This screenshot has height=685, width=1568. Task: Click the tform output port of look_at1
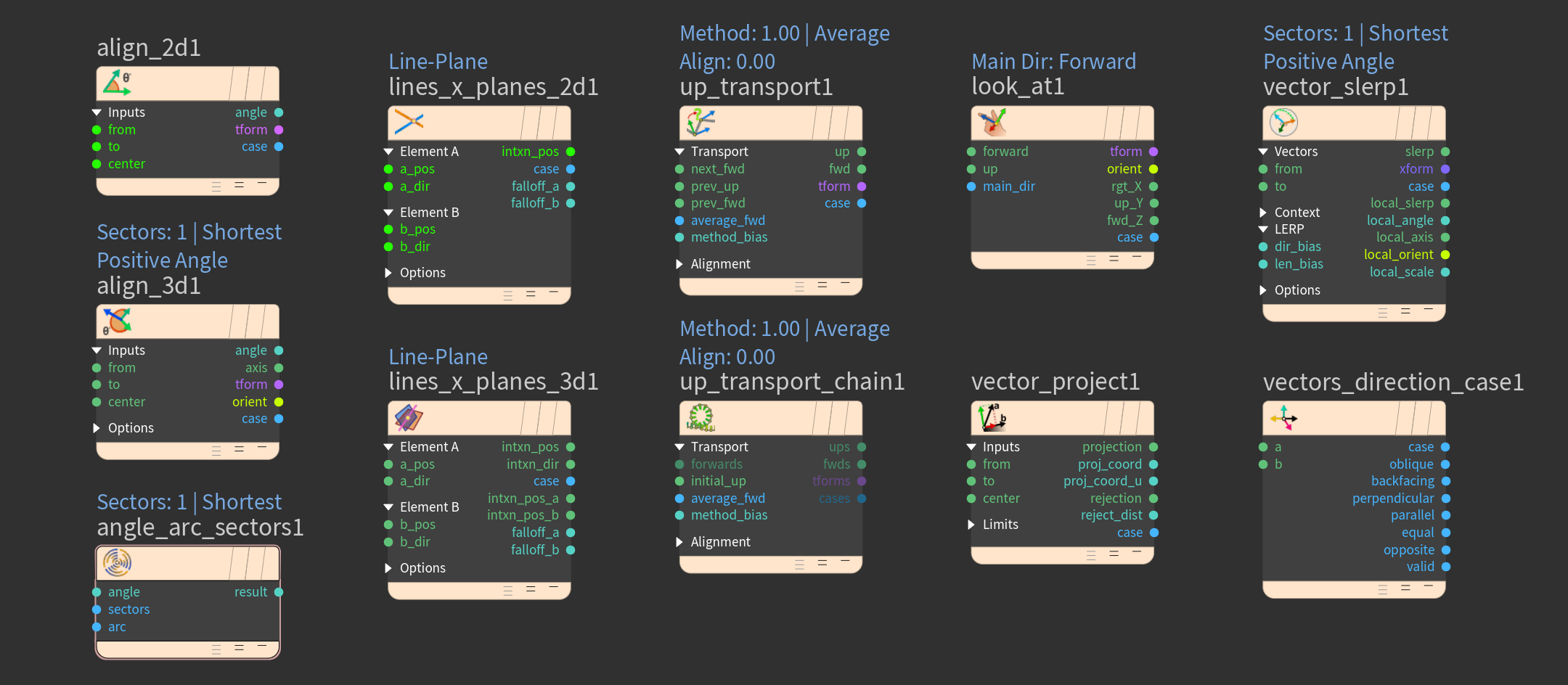(x=1153, y=152)
